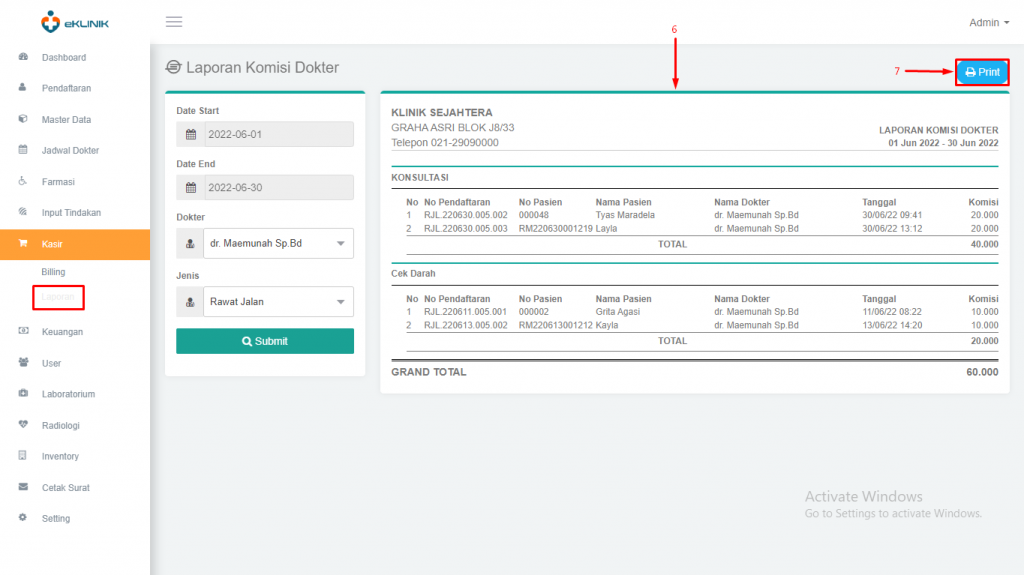Screen dimensions: 1024x575
Task: Click the Jadwal Dokter calendar icon
Action: [23, 150]
